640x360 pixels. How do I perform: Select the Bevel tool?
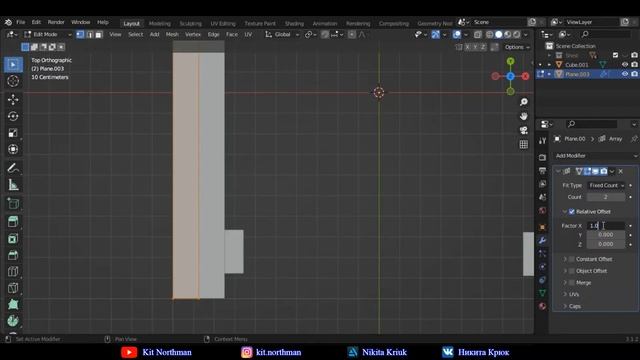point(13,255)
